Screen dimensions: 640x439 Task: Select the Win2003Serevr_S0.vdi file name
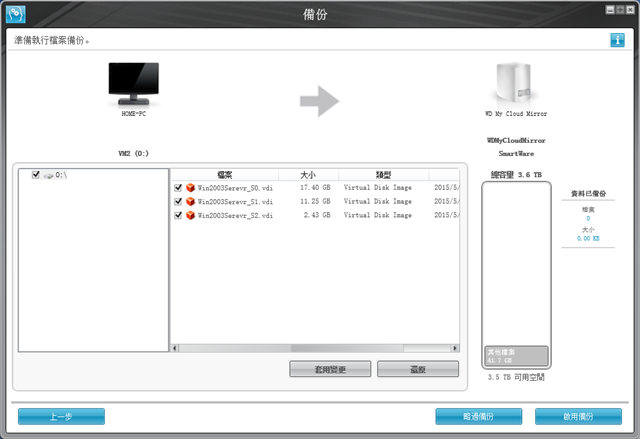pos(235,188)
